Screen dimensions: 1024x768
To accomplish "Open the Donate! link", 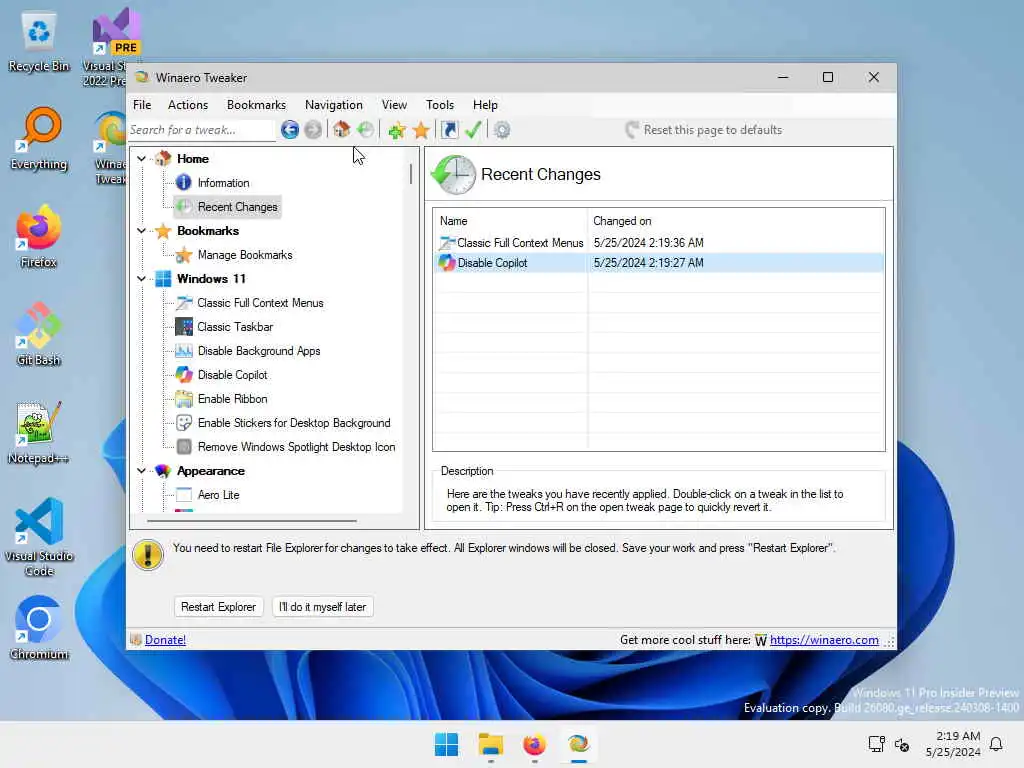I will 165,640.
